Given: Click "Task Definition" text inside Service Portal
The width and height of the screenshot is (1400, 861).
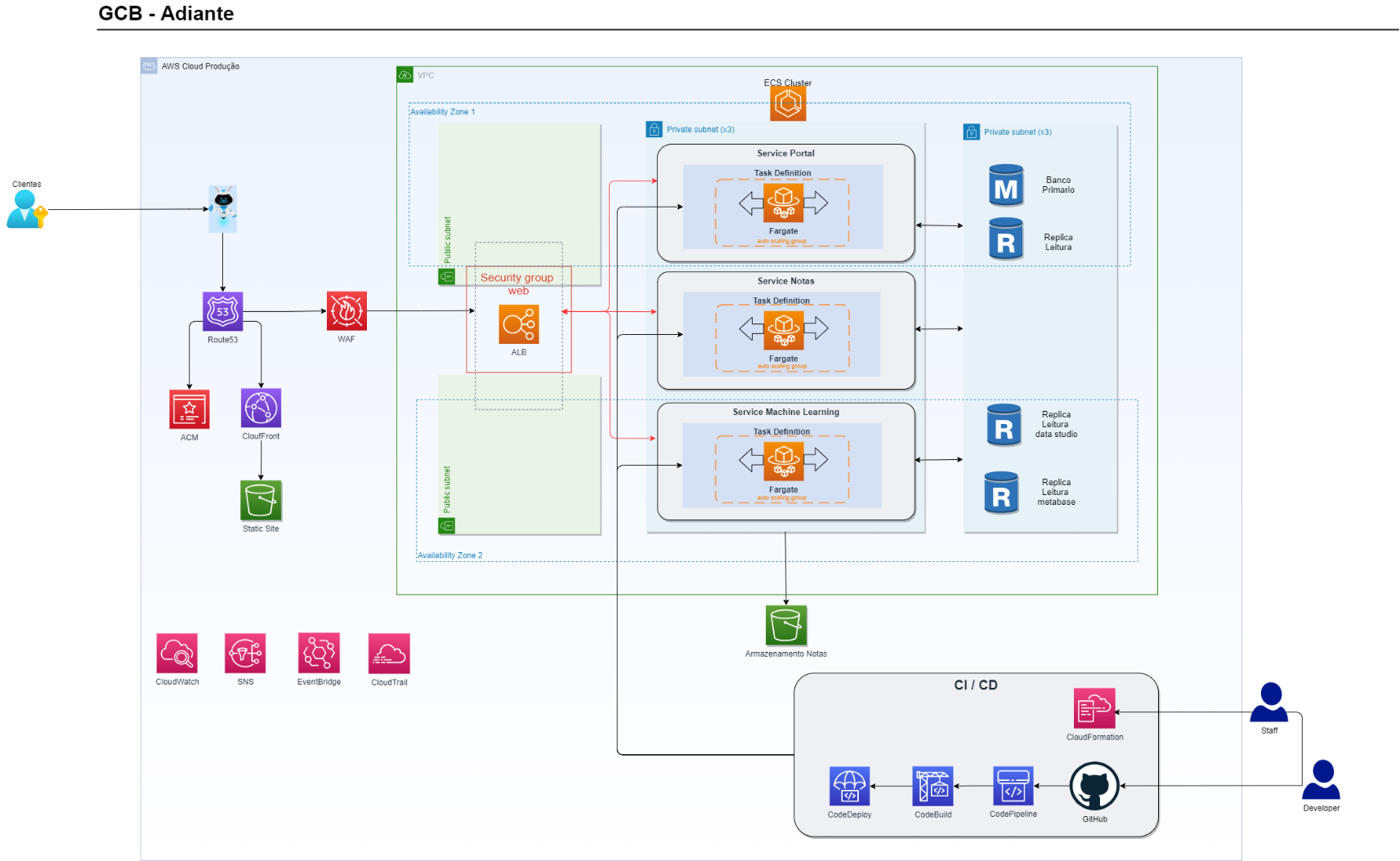Looking at the screenshot, I should coord(783,173).
